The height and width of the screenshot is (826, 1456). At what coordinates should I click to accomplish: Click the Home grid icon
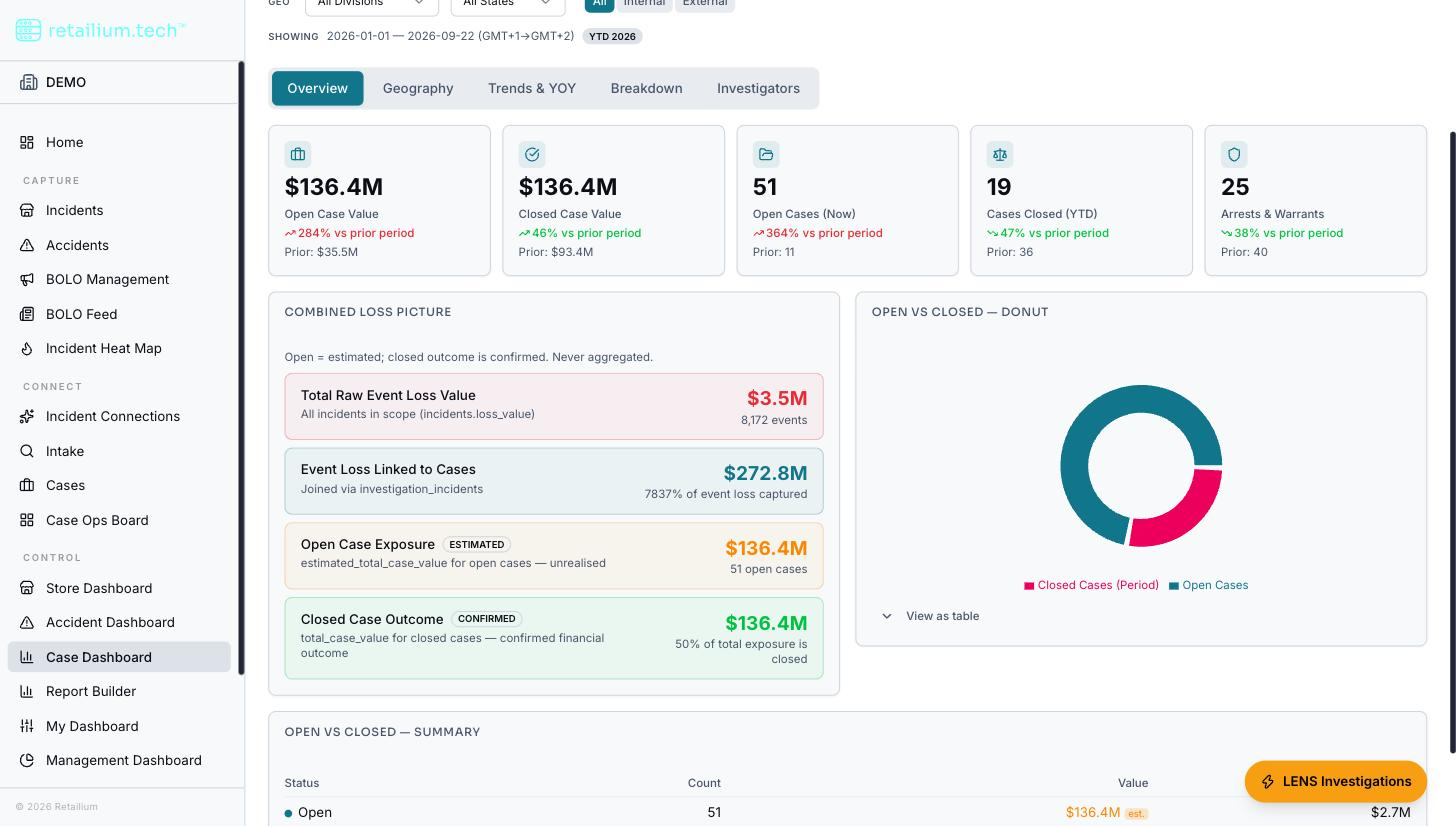[27, 142]
